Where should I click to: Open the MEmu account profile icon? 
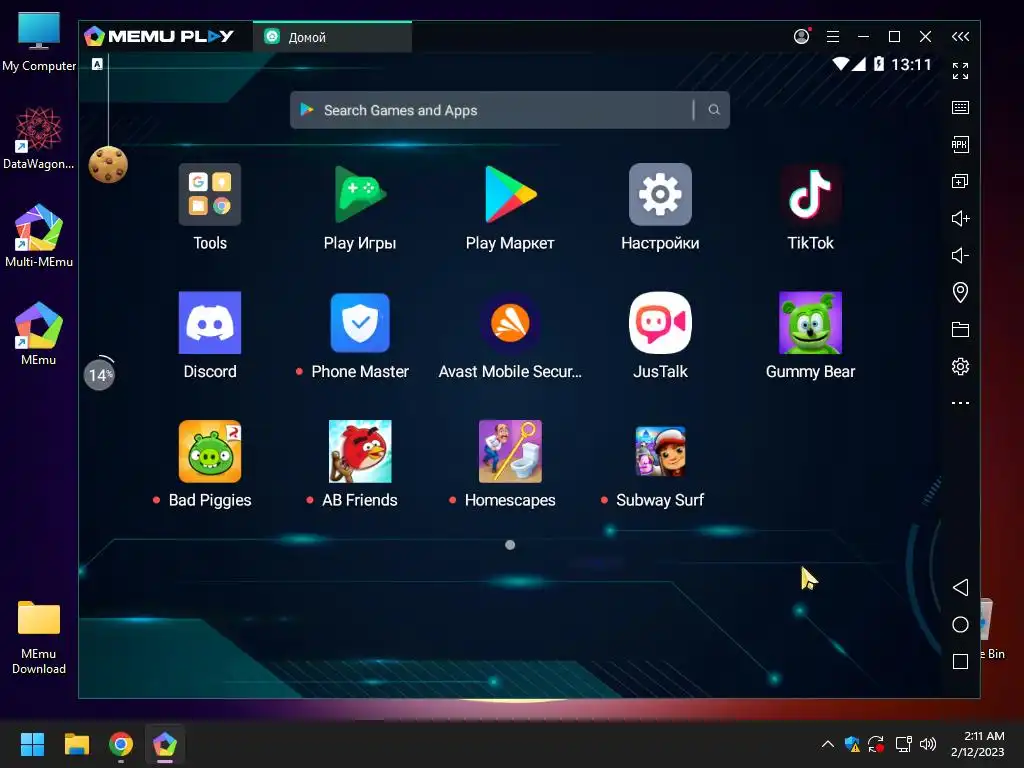click(802, 36)
